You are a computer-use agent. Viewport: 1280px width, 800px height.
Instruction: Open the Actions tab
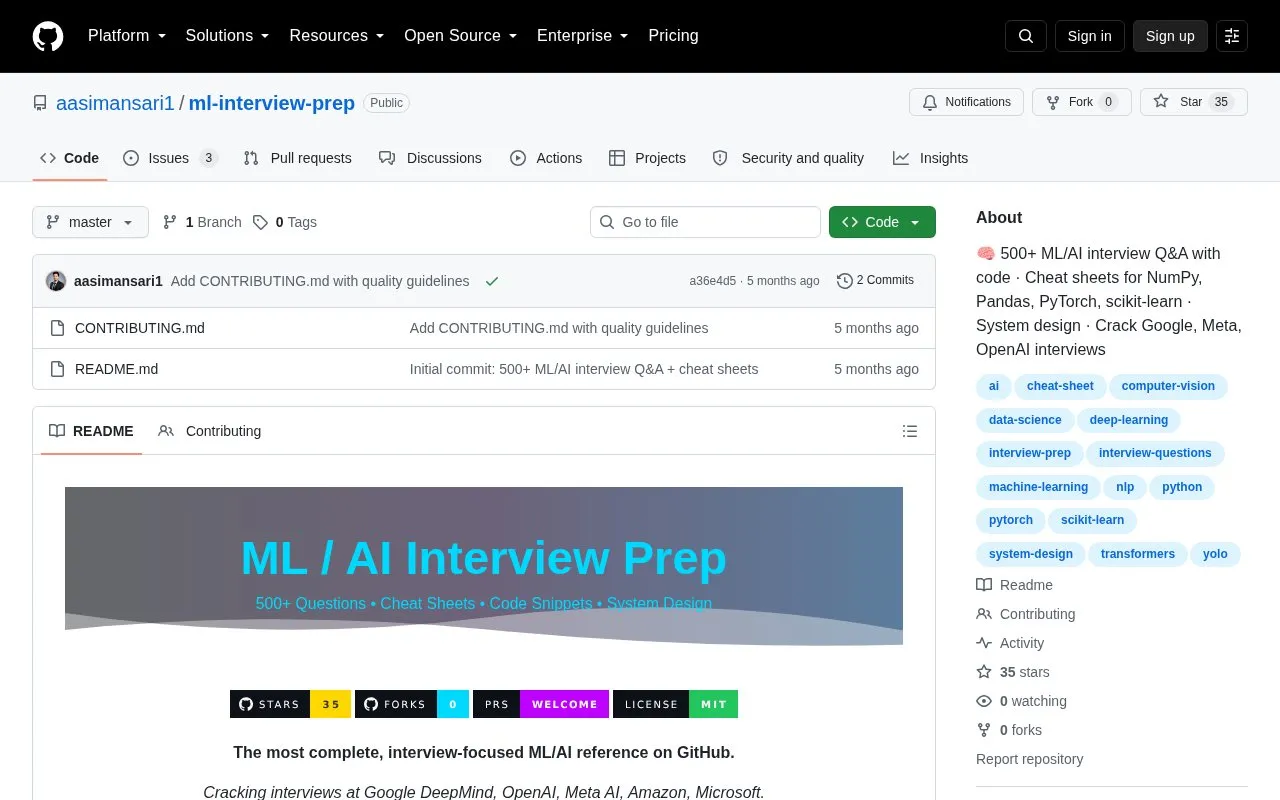pyautogui.click(x=546, y=158)
